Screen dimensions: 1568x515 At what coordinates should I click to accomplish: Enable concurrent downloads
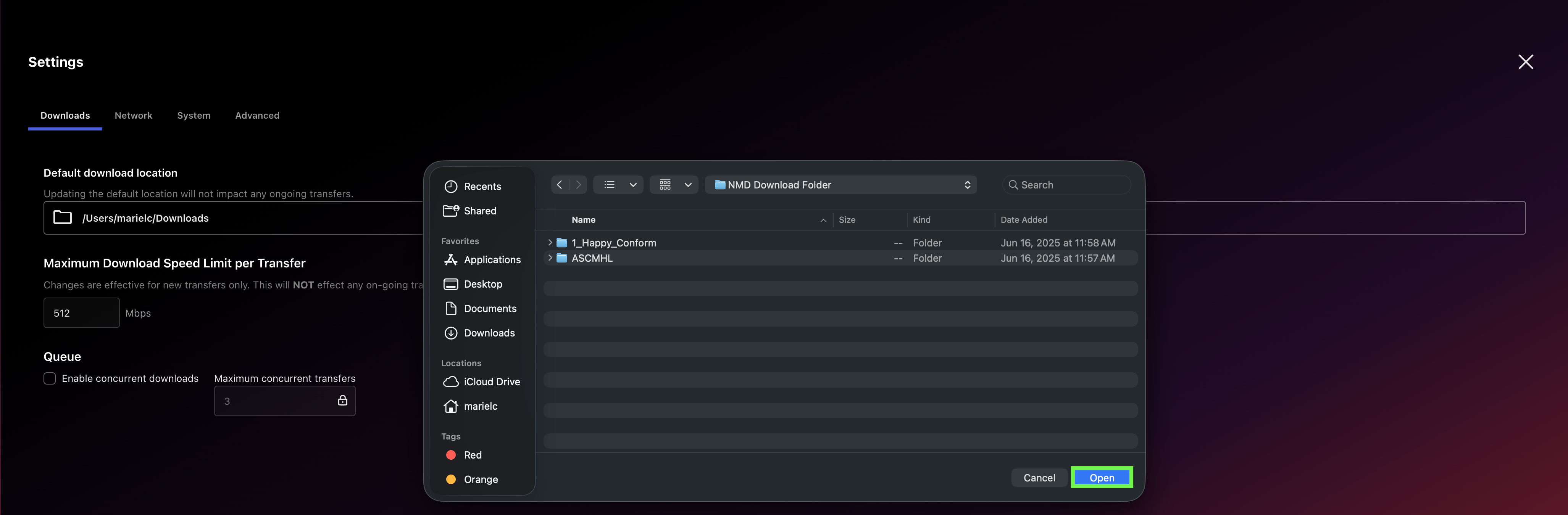49,378
